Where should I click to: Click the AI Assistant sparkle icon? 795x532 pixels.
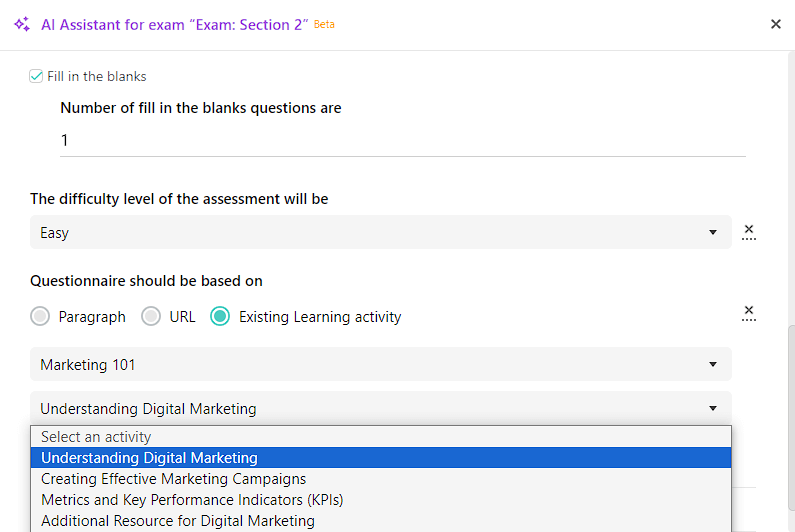pos(22,24)
